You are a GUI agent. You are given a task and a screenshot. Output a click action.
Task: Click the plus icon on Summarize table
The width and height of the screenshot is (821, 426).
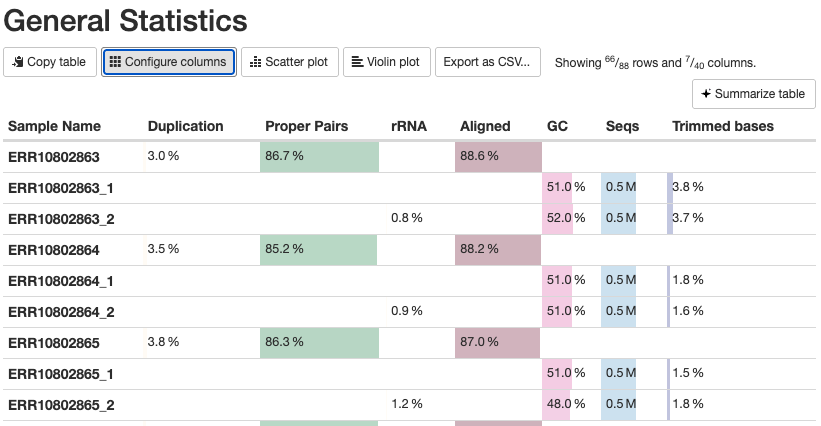(x=706, y=94)
